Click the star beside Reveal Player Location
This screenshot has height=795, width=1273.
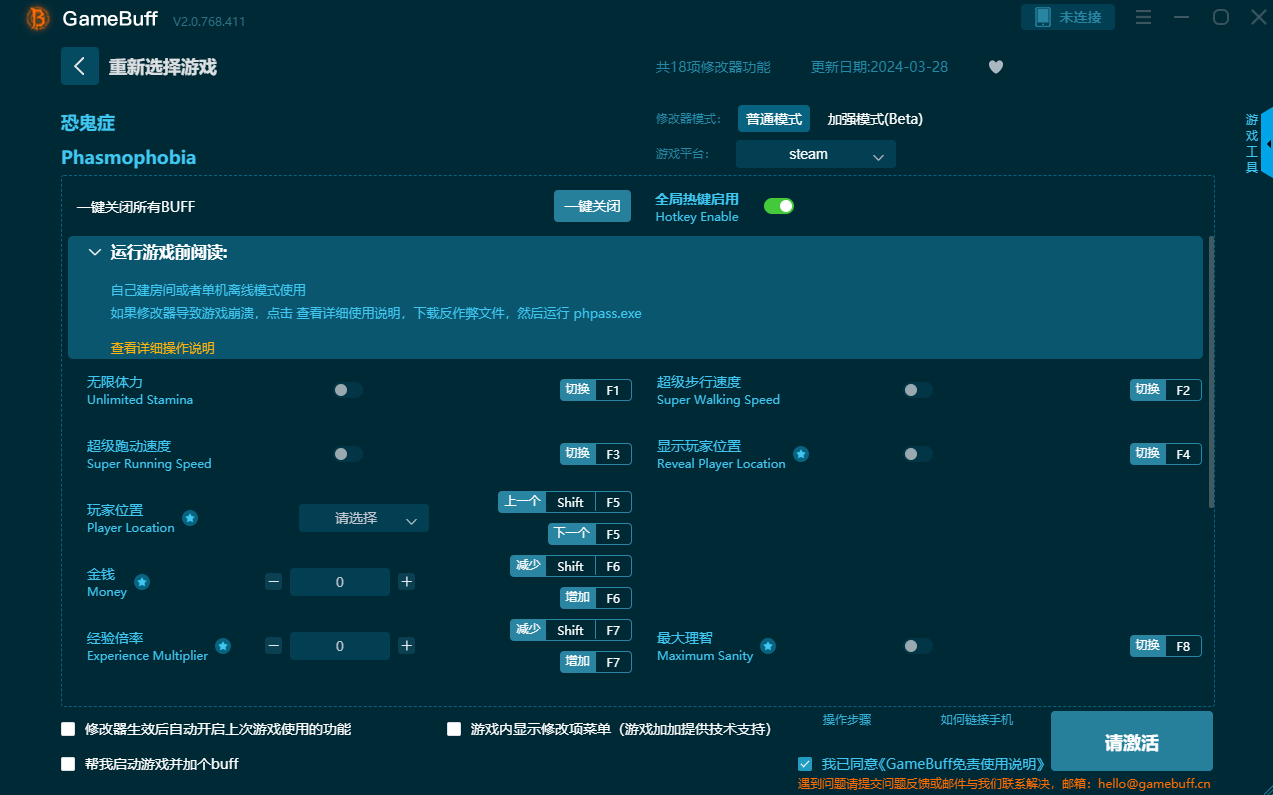[x=801, y=454]
